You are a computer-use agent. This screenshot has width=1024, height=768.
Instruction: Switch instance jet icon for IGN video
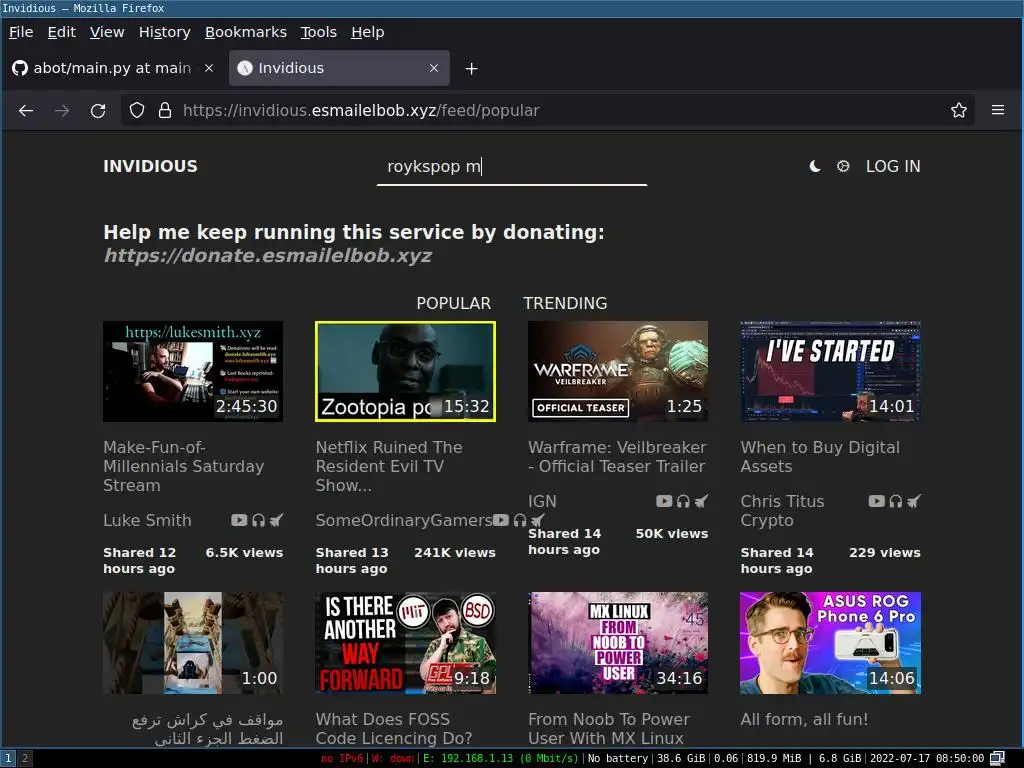point(701,501)
